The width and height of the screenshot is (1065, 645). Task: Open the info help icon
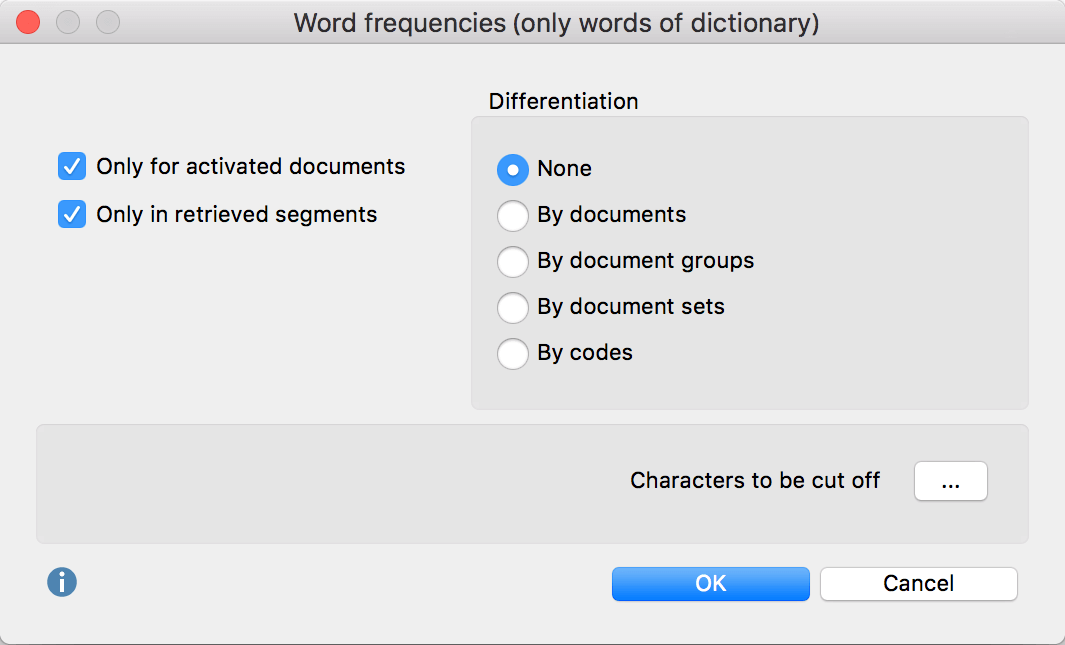62,582
